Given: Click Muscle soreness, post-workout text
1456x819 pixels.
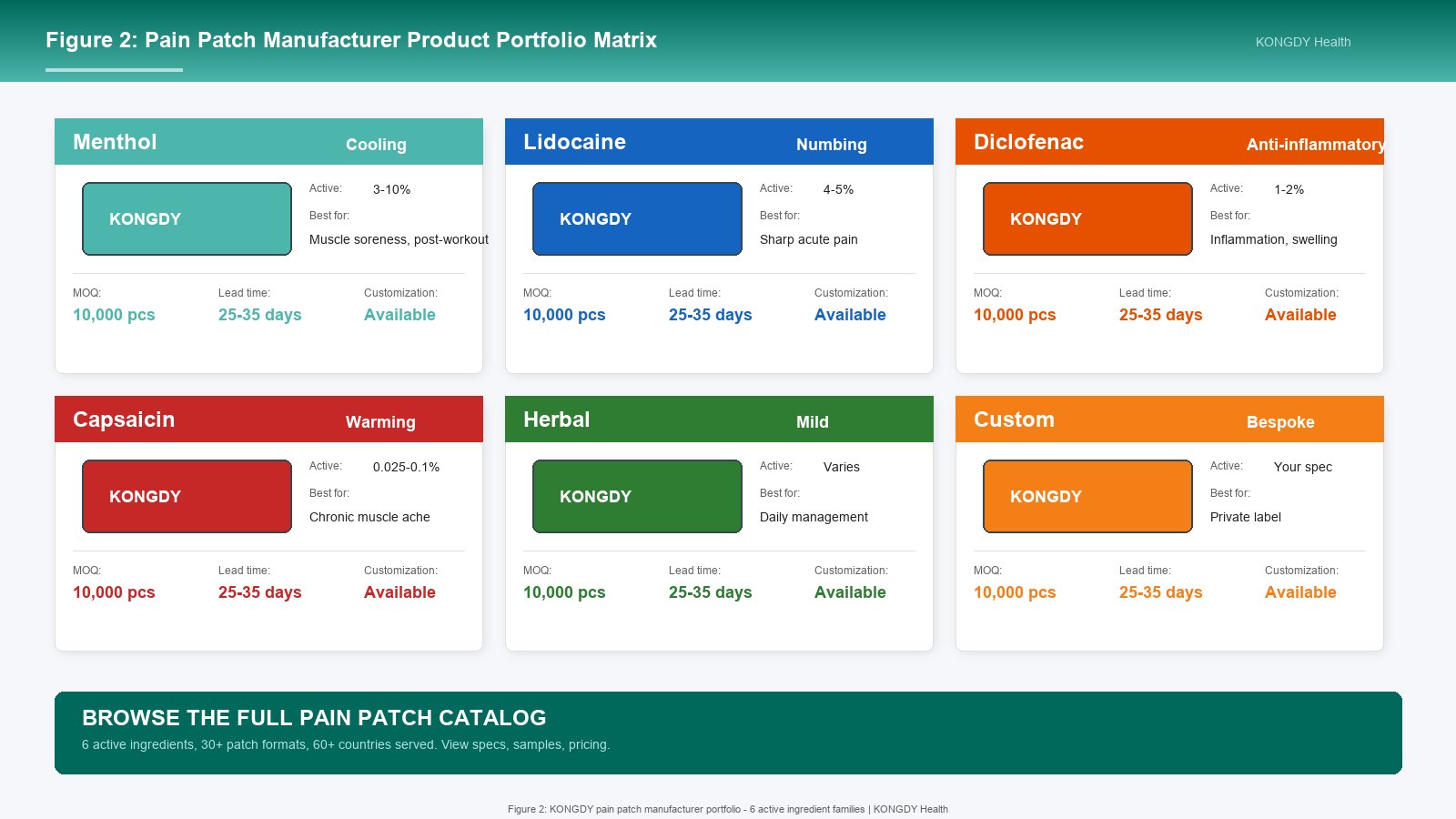Looking at the screenshot, I should (x=399, y=239).
